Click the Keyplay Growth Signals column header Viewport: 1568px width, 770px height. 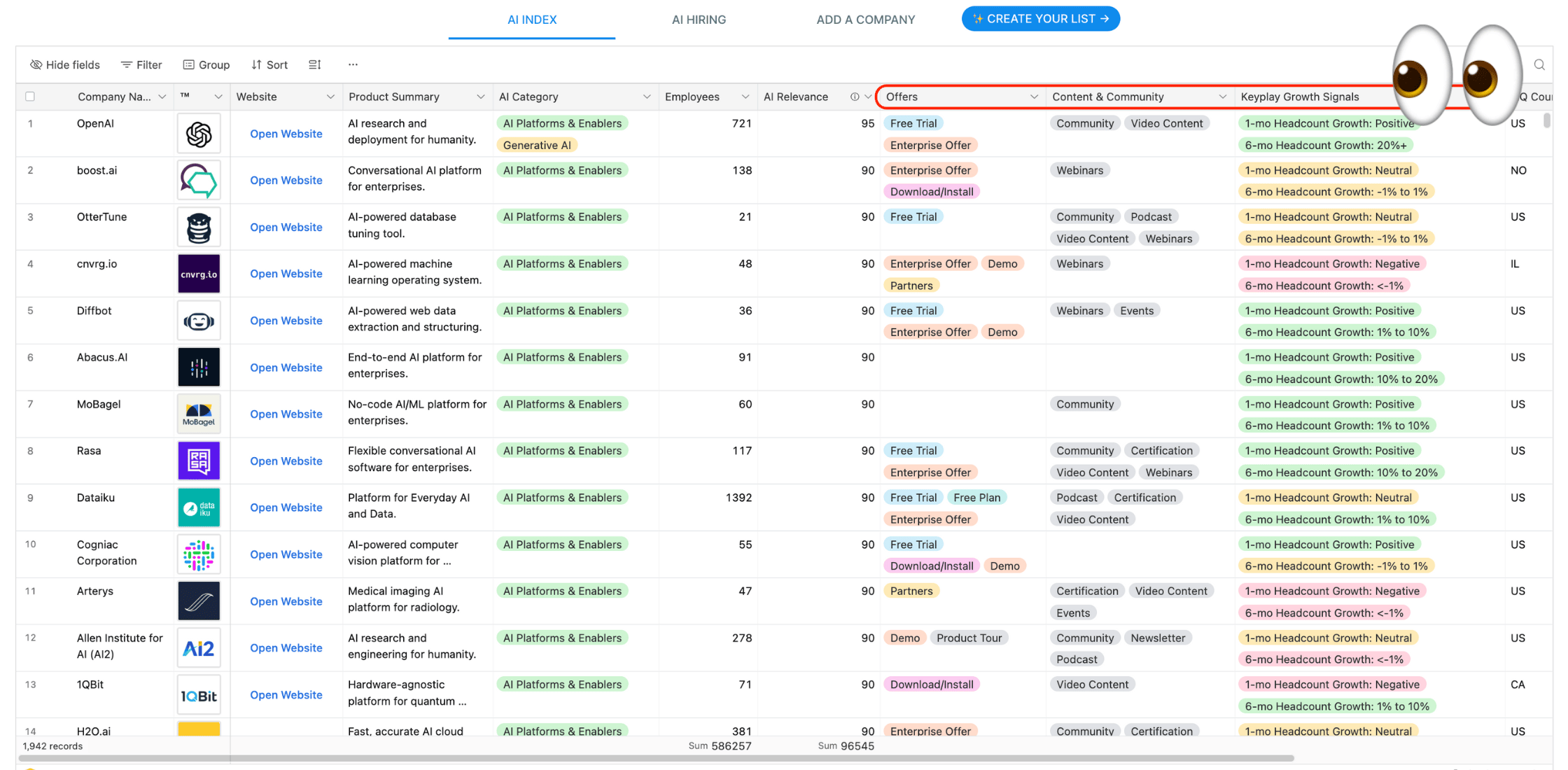click(x=1300, y=97)
